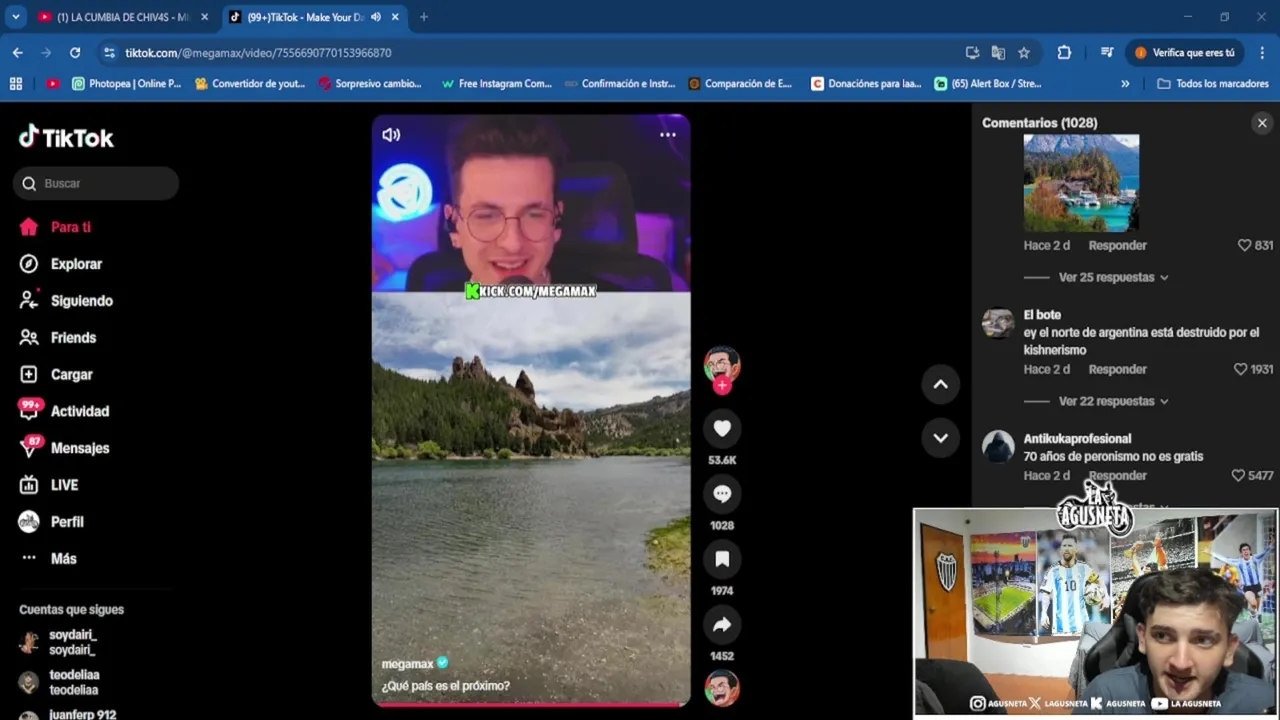Like the El bote comment
The width and height of the screenshot is (1280, 720).
[1240, 369]
